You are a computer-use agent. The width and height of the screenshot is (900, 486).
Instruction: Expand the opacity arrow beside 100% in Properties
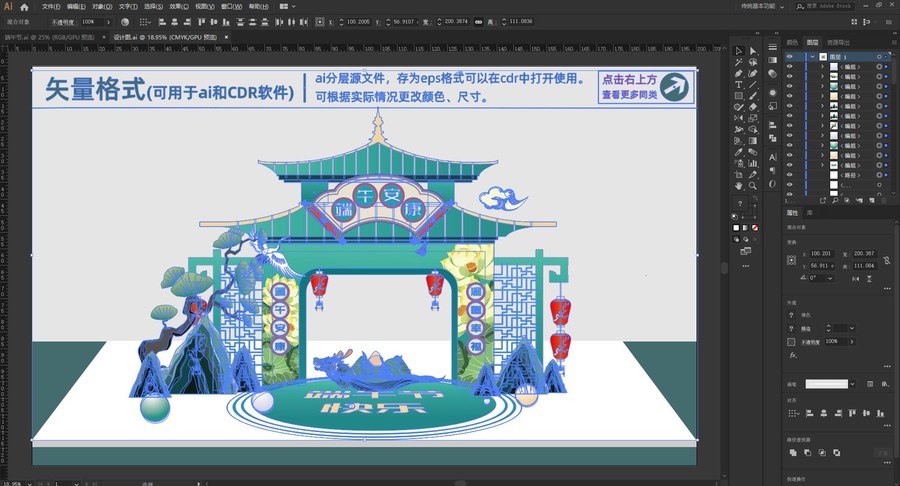pyautogui.click(x=852, y=341)
